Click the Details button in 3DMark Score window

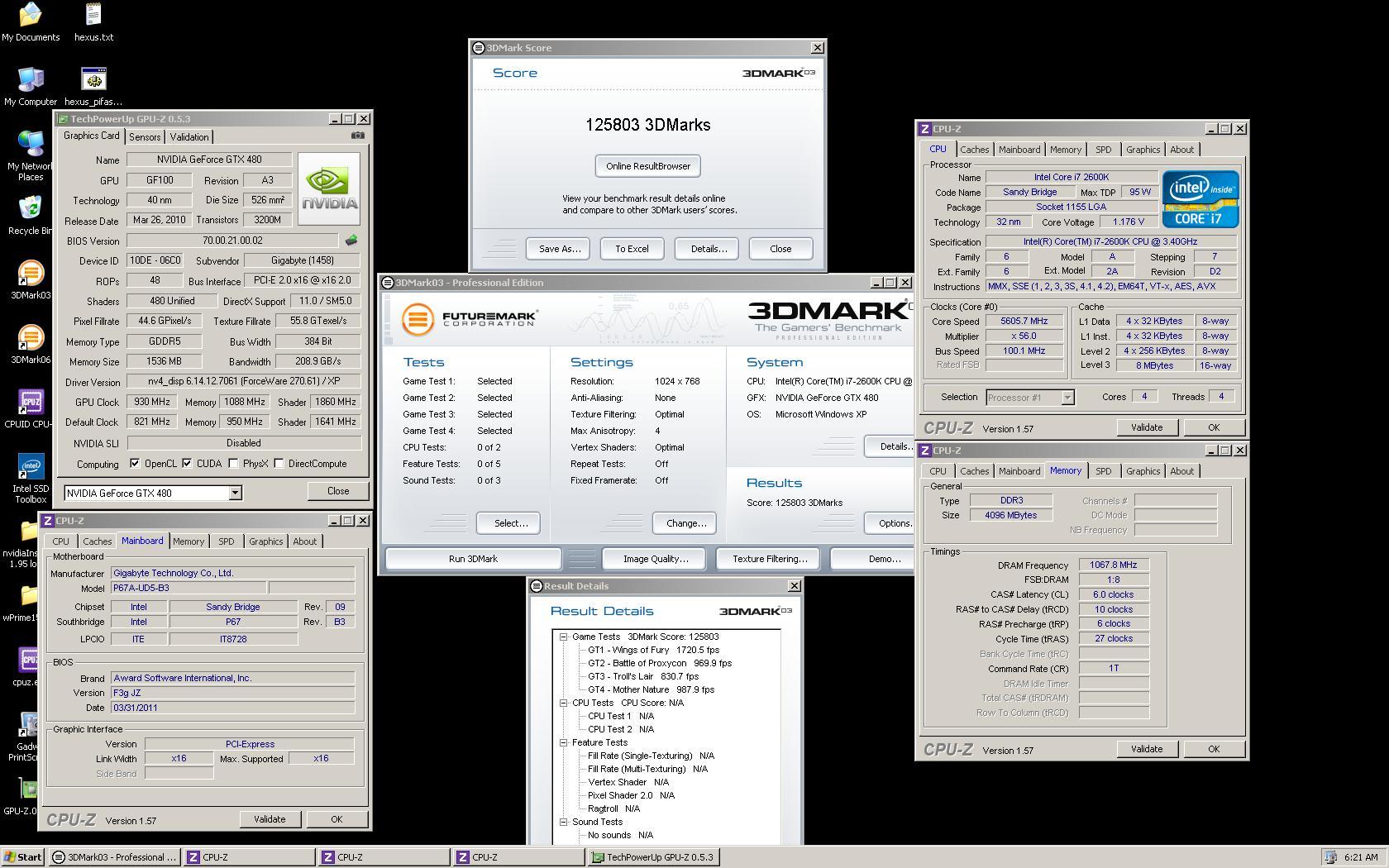coord(708,249)
